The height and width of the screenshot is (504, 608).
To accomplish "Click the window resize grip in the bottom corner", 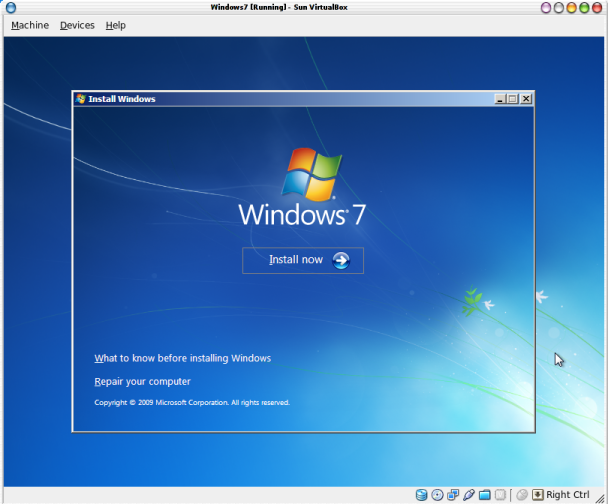I will (599, 497).
